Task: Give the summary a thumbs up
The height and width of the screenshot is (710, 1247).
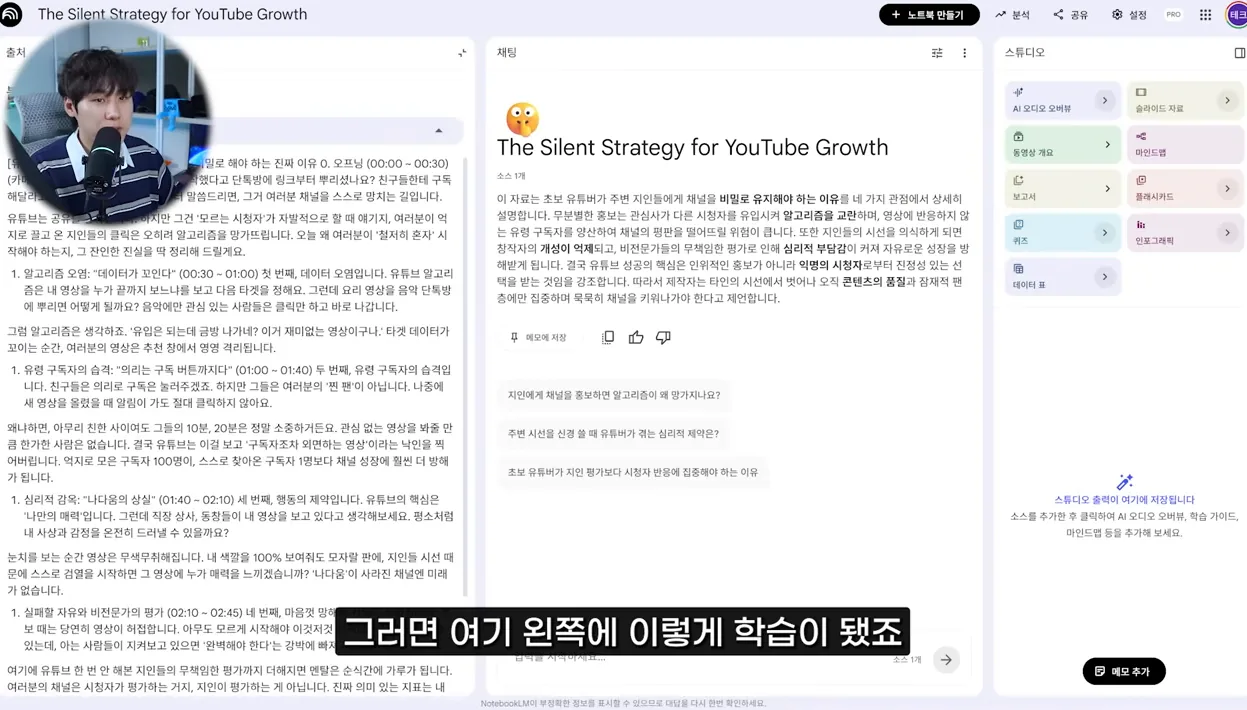Action: pyautogui.click(x=636, y=338)
